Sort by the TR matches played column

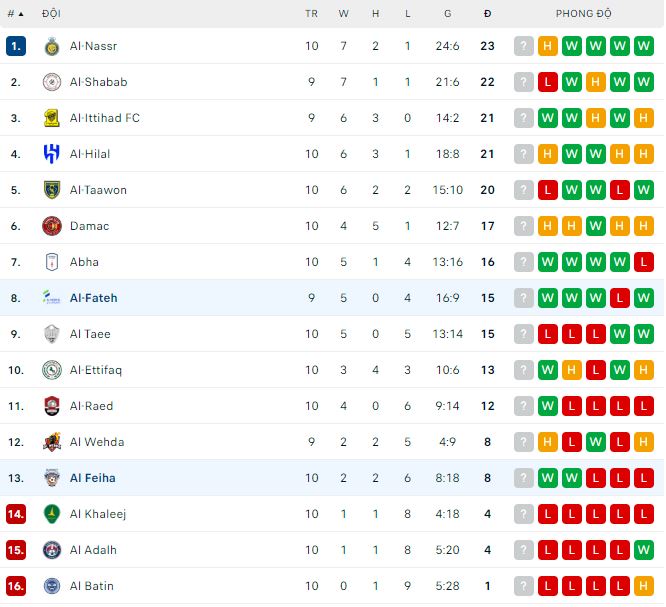312,14
